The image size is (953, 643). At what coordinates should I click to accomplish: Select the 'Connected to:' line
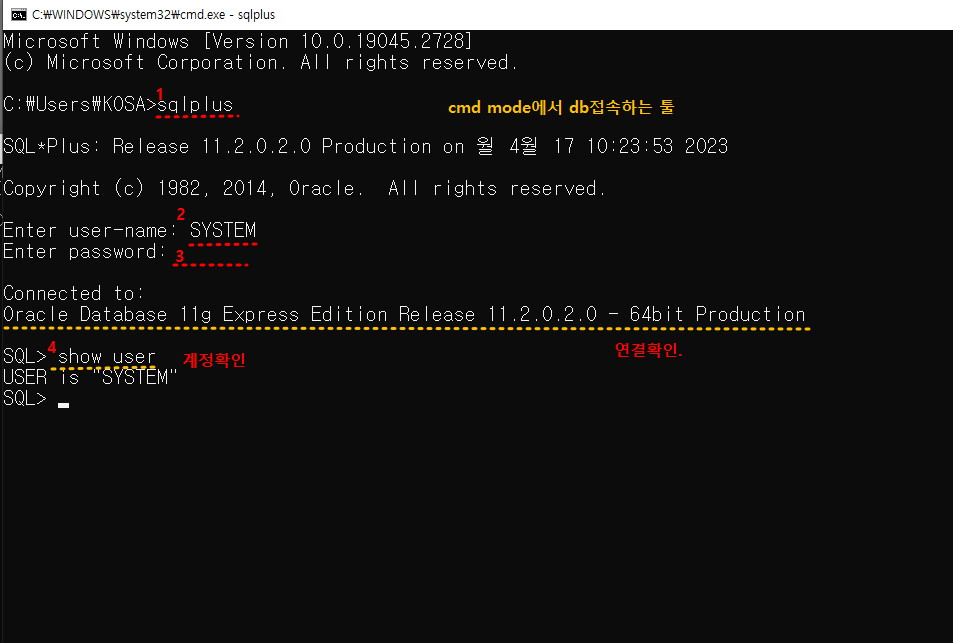coord(74,294)
